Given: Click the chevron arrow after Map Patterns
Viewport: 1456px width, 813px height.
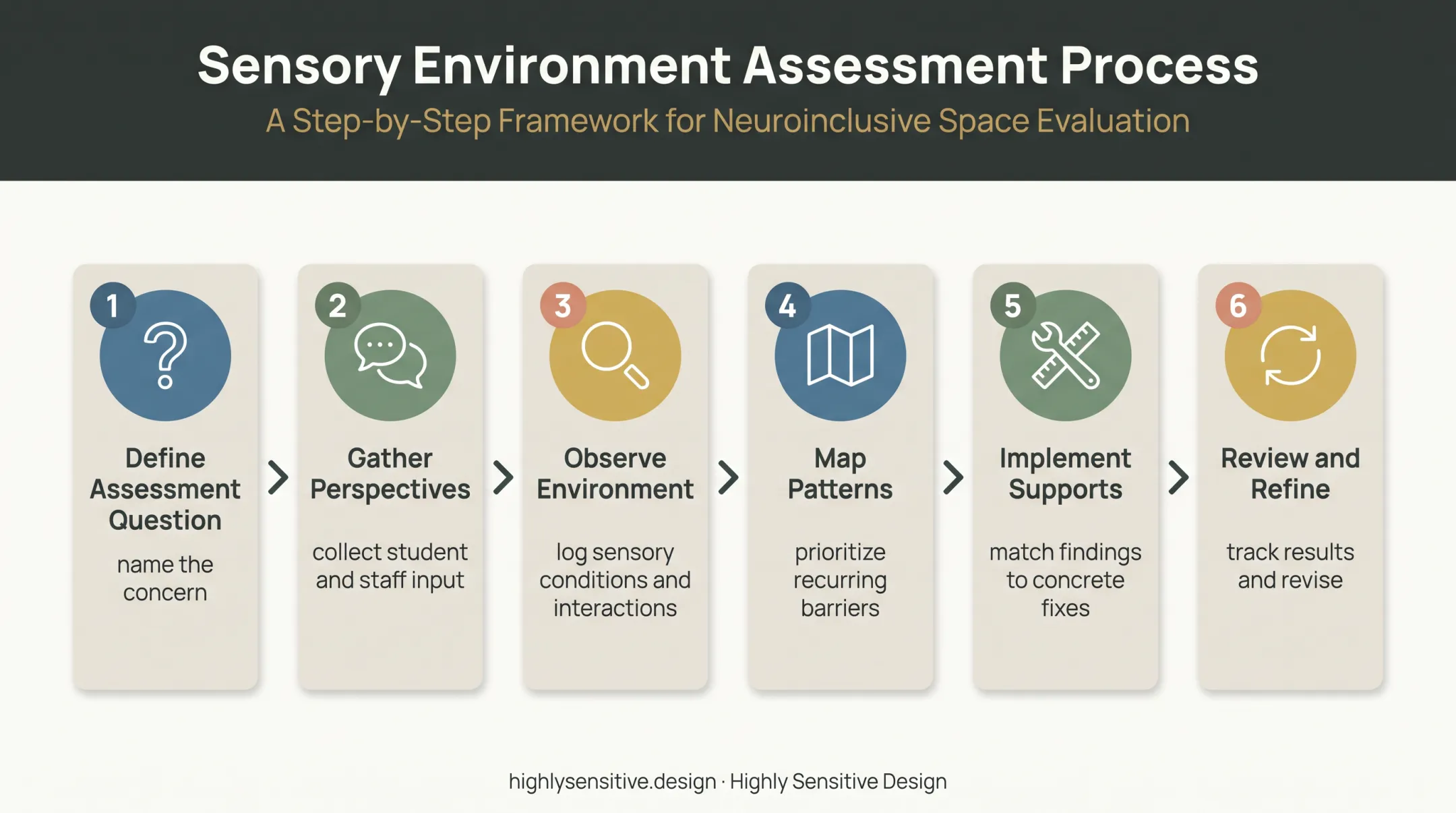Looking at the screenshot, I should pos(953,477).
